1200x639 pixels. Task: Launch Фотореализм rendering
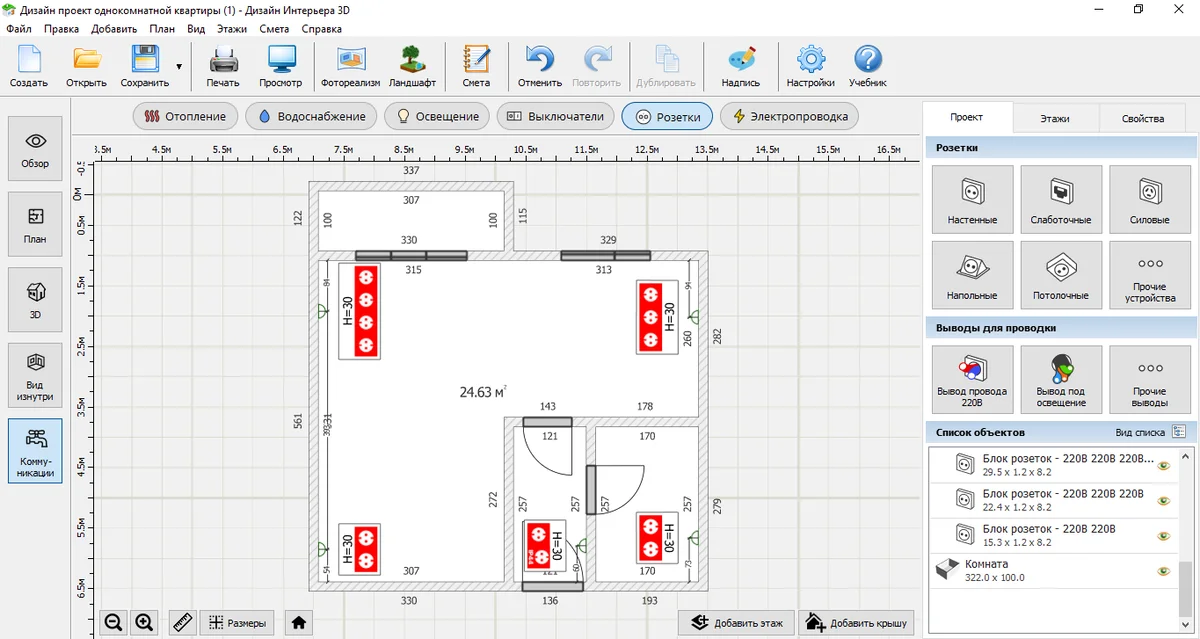click(x=350, y=66)
